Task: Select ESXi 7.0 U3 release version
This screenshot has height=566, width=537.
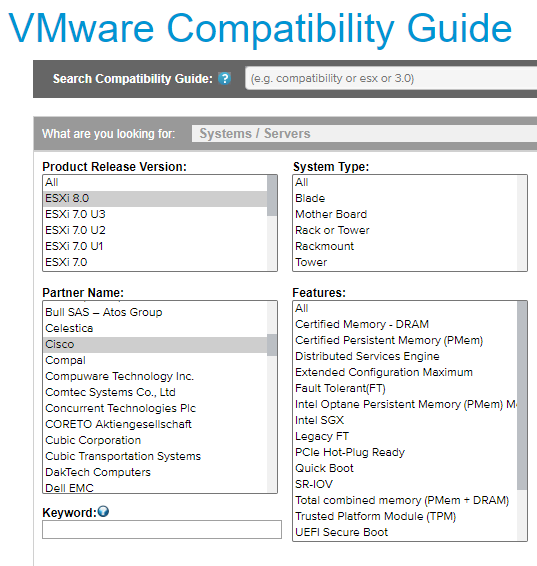Action: [155, 214]
